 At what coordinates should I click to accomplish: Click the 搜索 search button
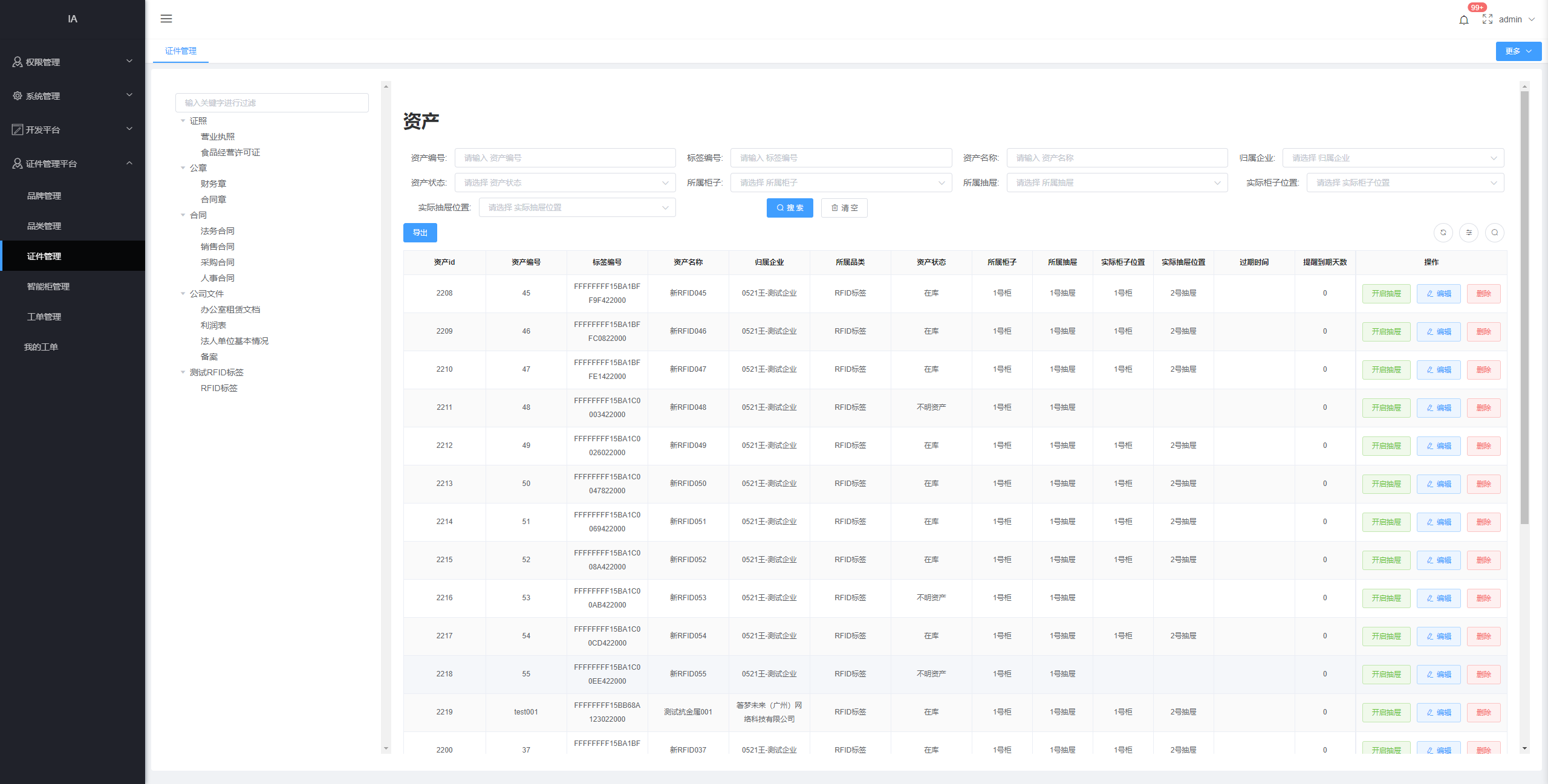point(790,208)
